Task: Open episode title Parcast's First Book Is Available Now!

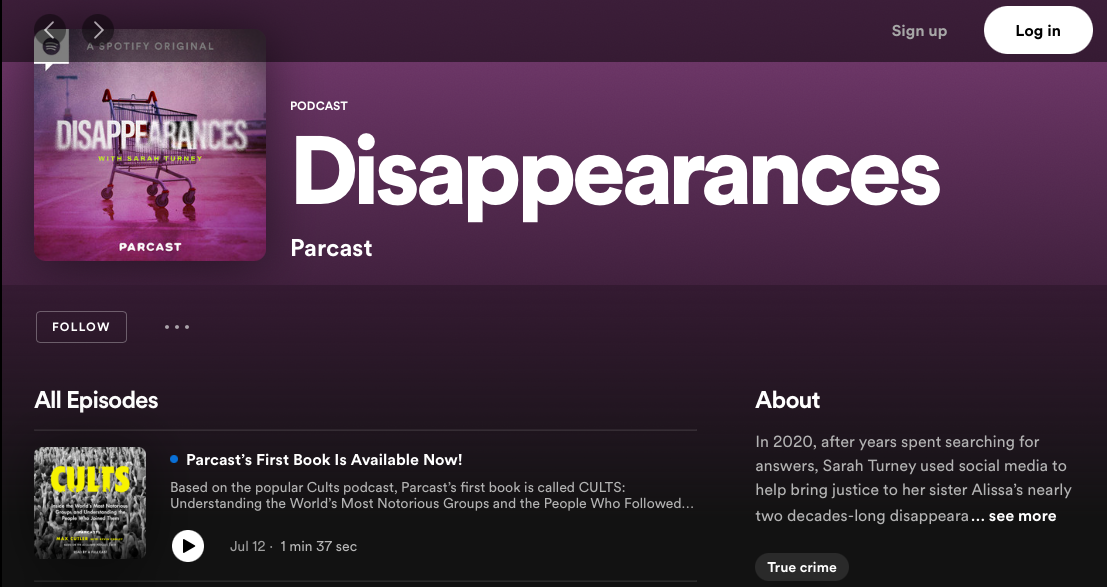Action: (x=324, y=460)
